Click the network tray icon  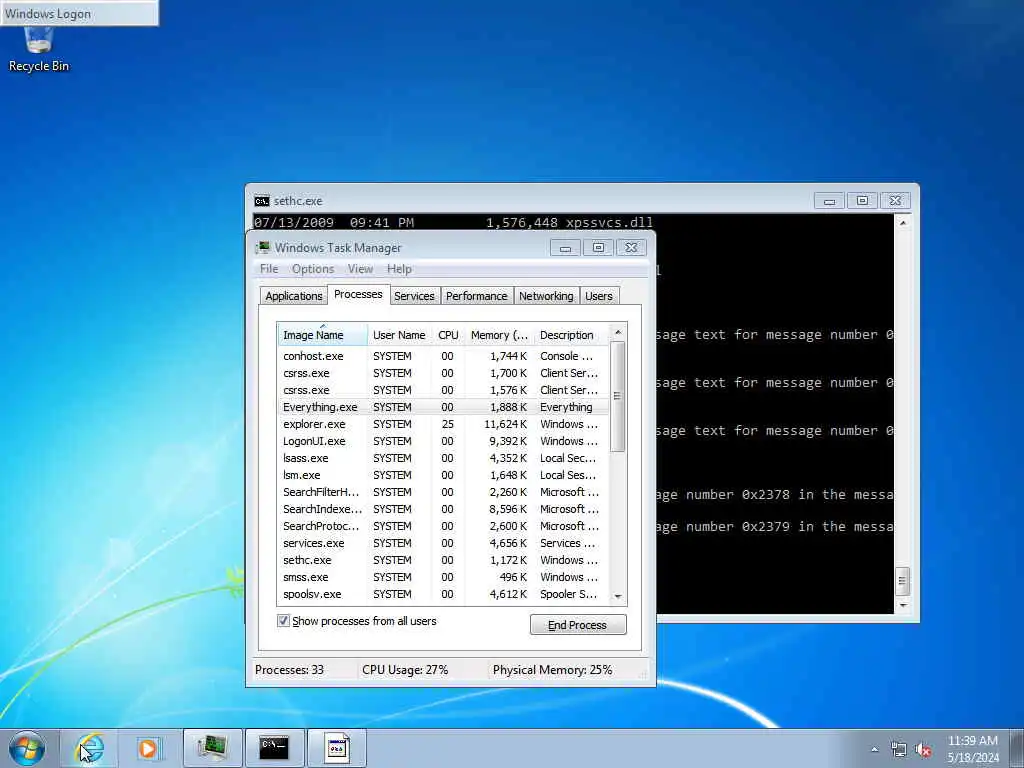coord(899,750)
